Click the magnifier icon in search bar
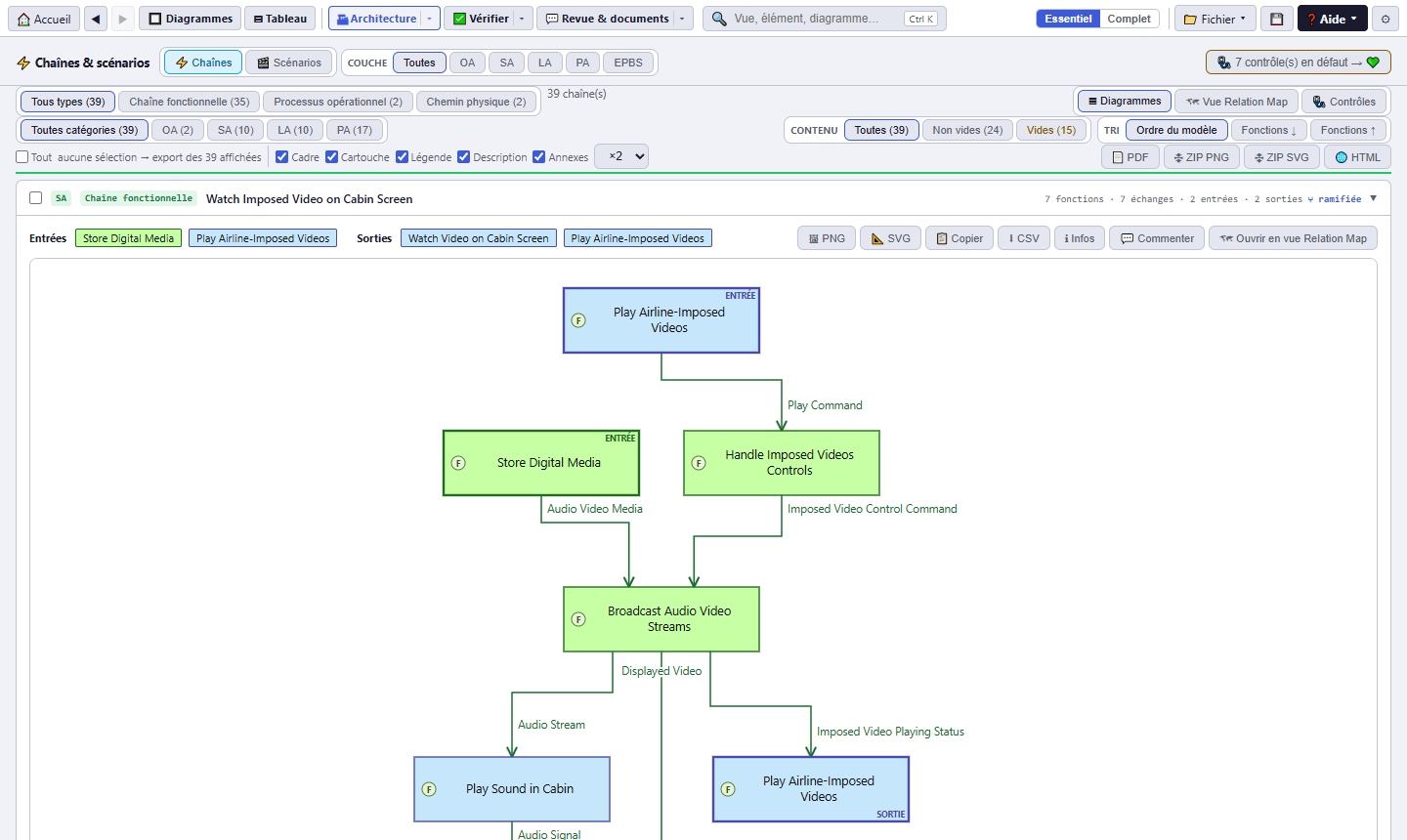This screenshot has width=1407, height=840. tap(719, 19)
